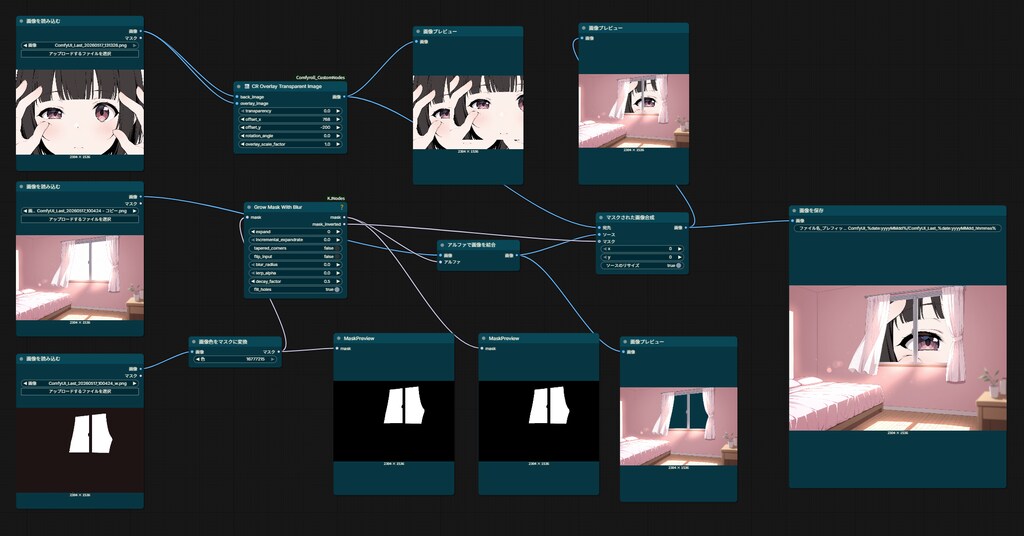This screenshot has height=536, width=1024.
Task: Collapse the 画像プレビュー node showing the face close-up
Action: tap(418, 31)
